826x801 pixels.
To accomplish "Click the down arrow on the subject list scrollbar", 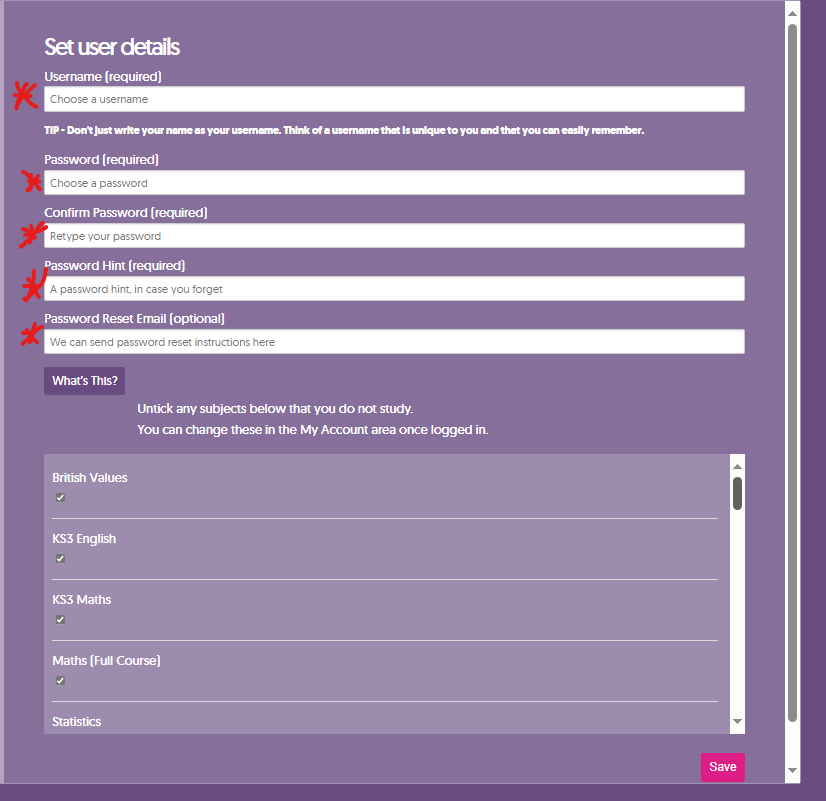I will coord(737,722).
